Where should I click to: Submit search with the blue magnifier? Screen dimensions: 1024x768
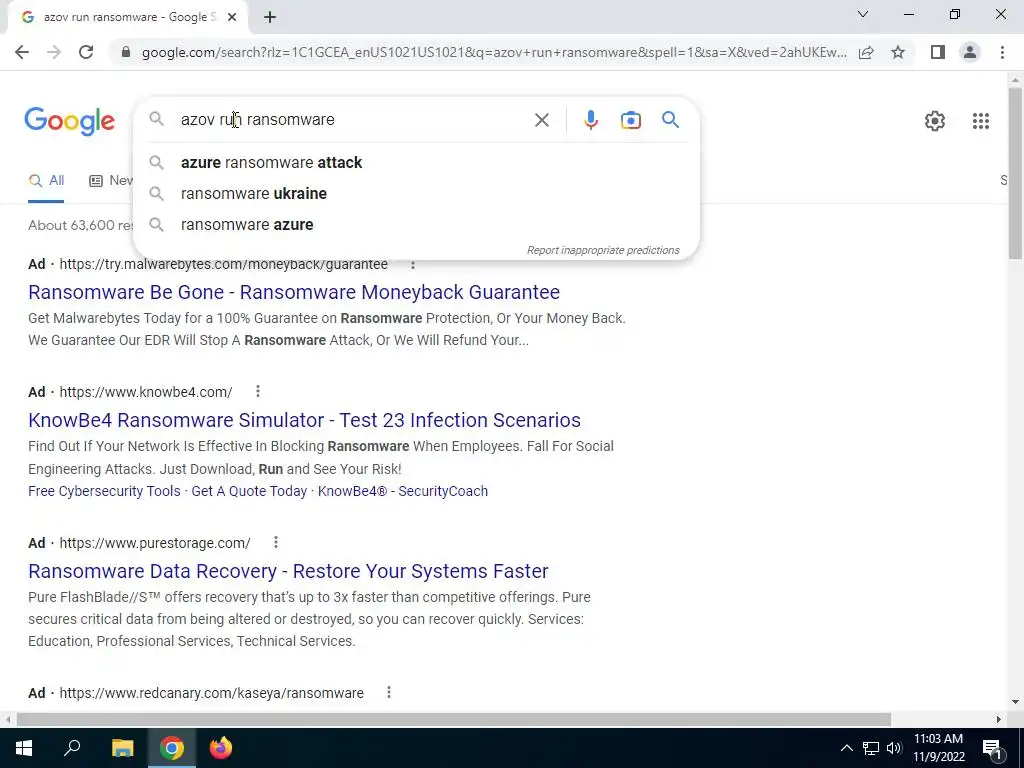pyautogui.click(x=670, y=120)
